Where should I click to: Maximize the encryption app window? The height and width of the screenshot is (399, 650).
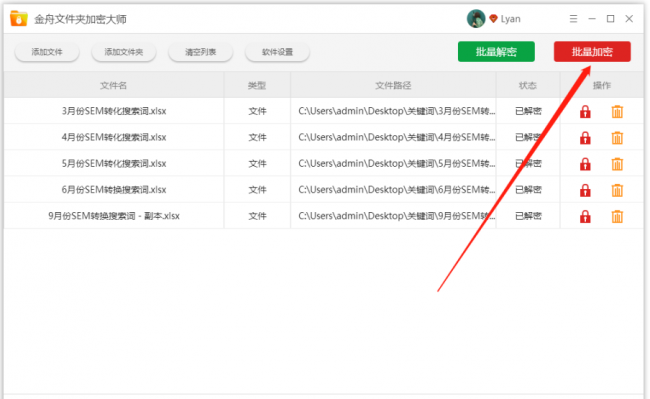pyautogui.click(x=611, y=19)
